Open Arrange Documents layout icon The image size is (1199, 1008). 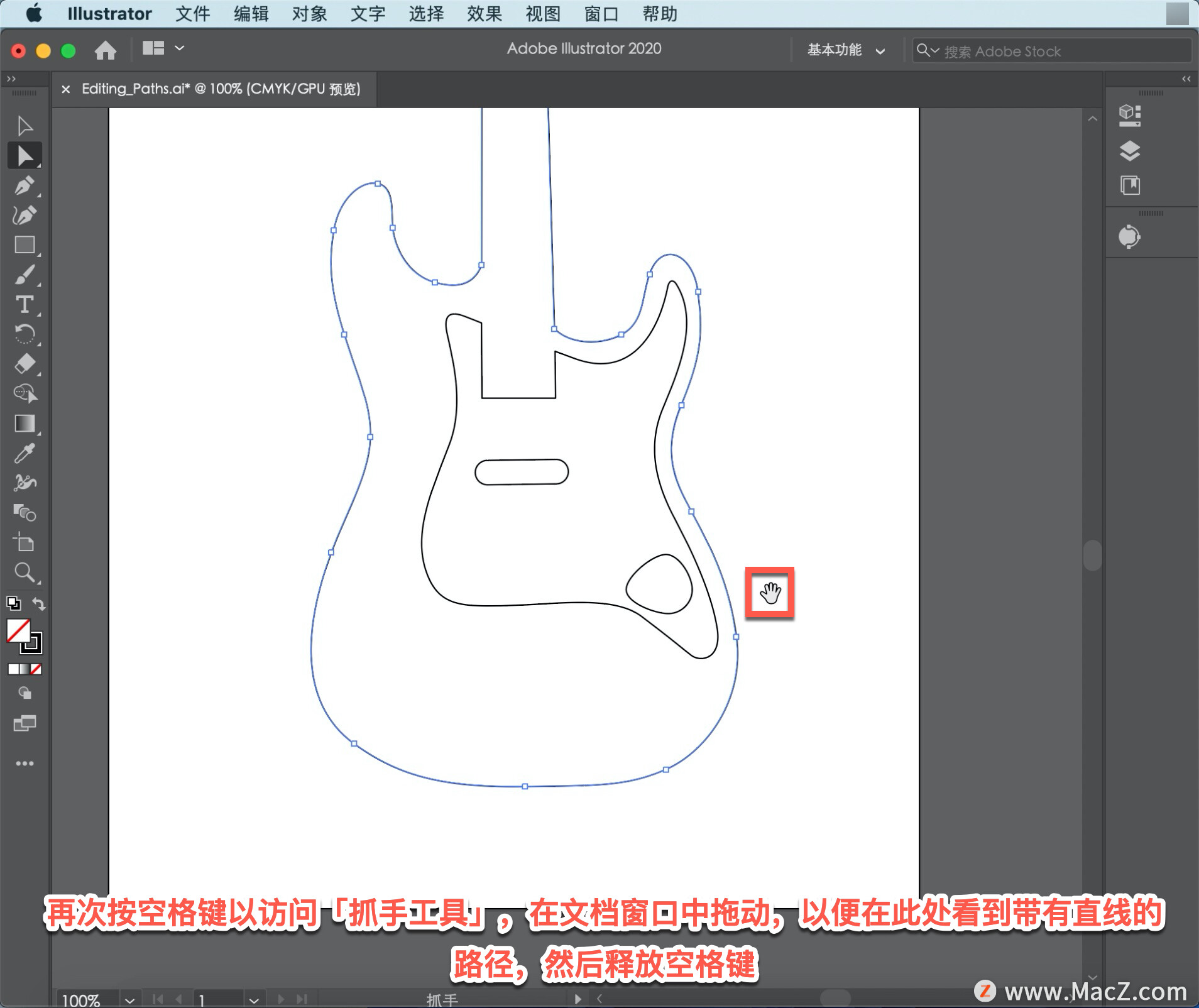click(x=153, y=48)
